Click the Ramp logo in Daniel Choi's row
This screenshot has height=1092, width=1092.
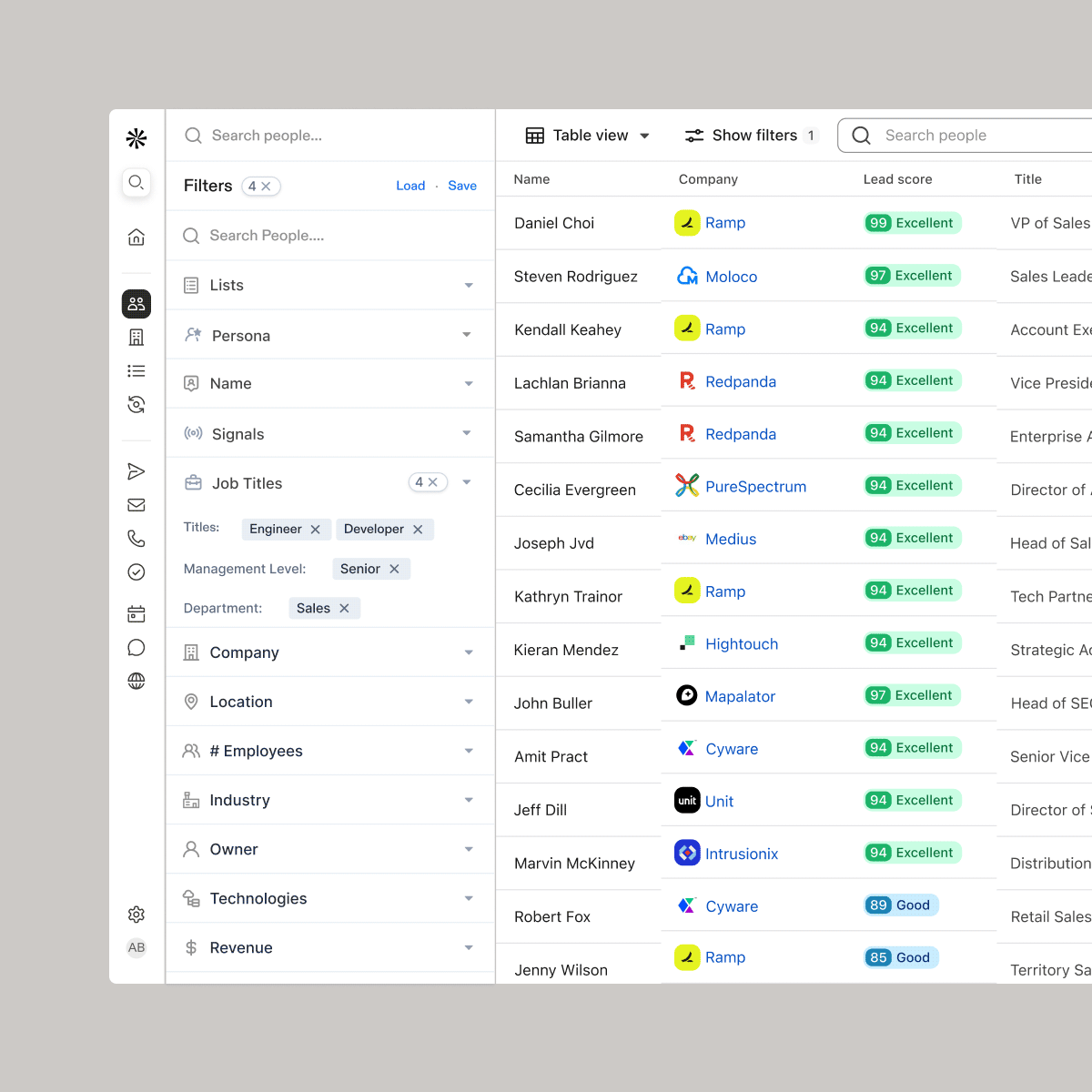687,223
